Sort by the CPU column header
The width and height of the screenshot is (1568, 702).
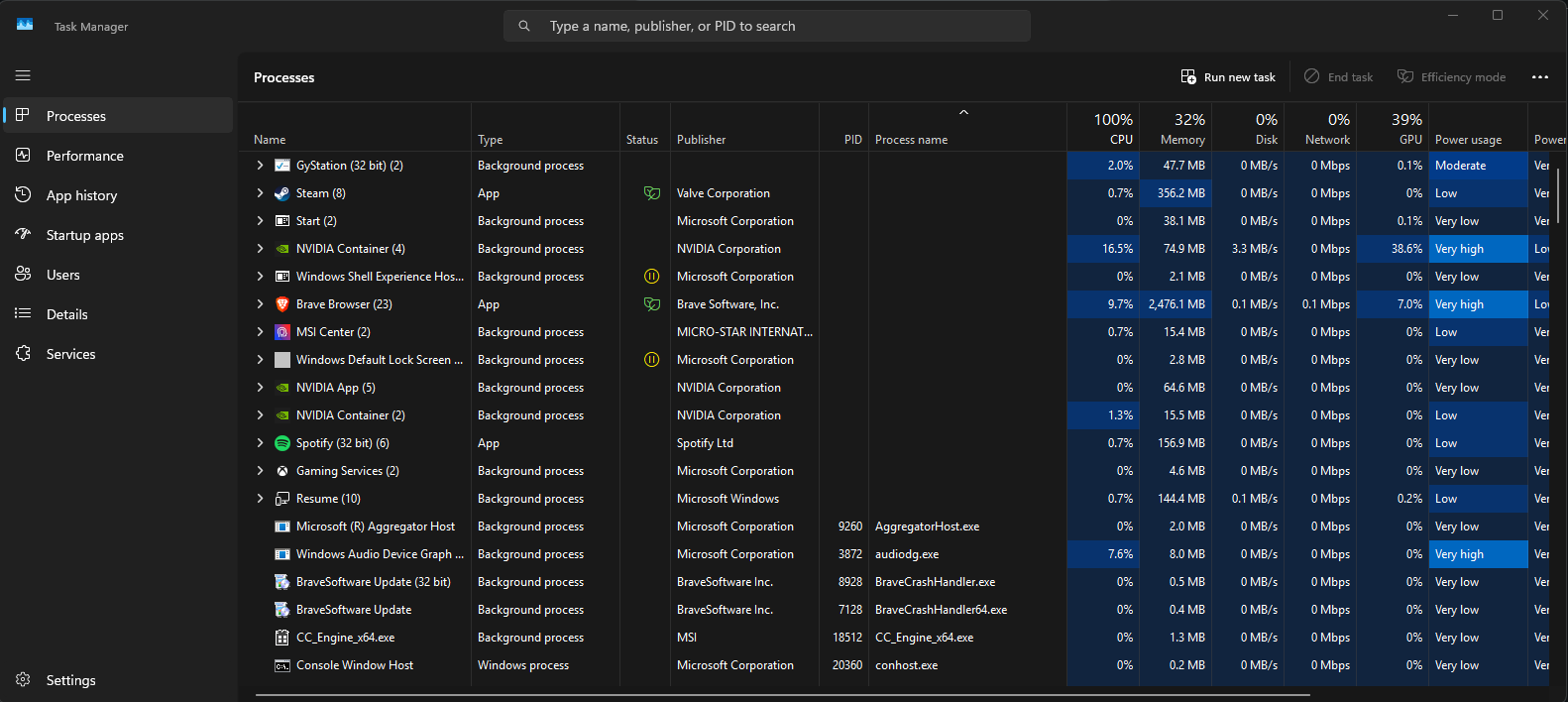[1103, 128]
